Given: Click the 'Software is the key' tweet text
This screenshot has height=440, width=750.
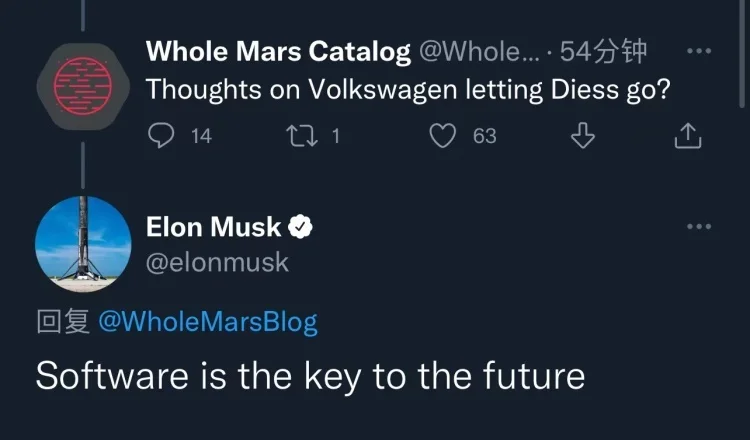Looking at the screenshot, I should [310, 376].
